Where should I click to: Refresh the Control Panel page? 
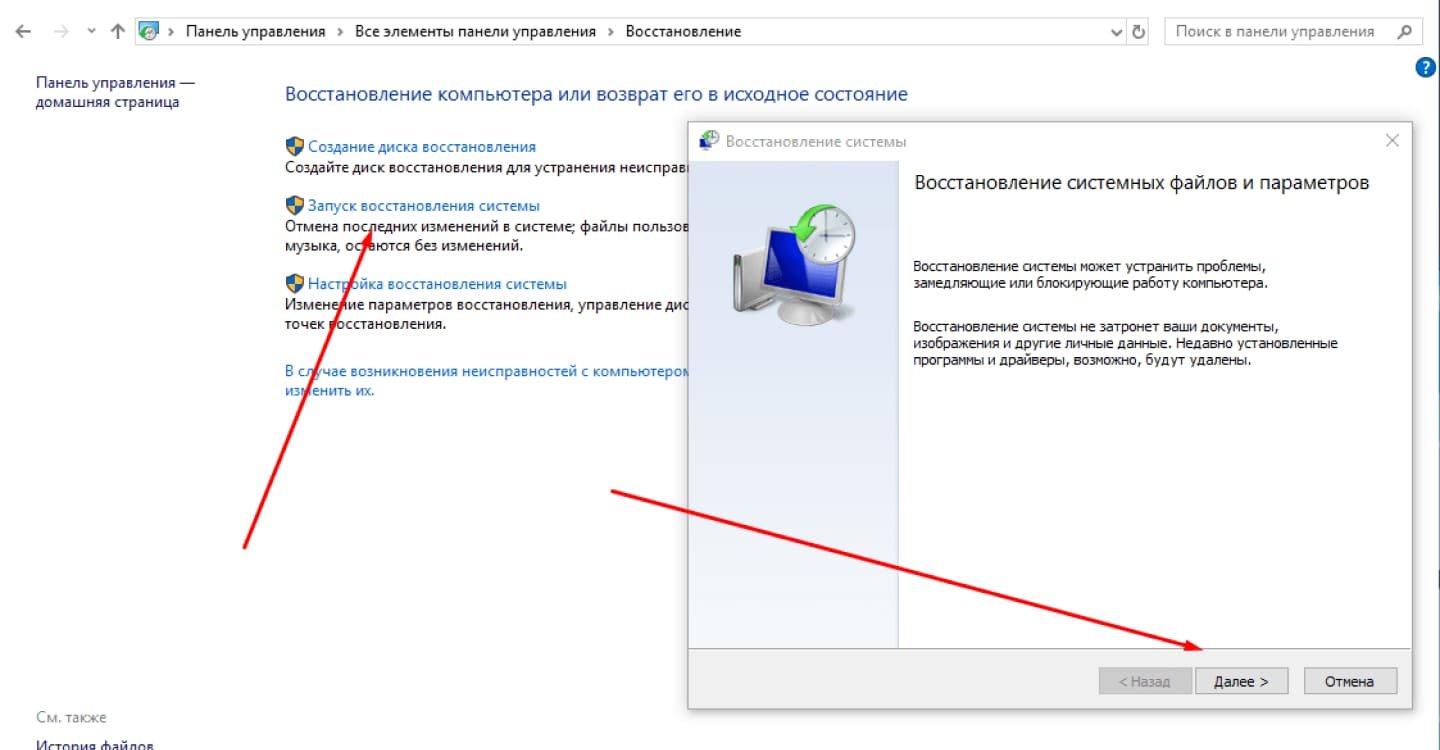(x=1139, y=32)
